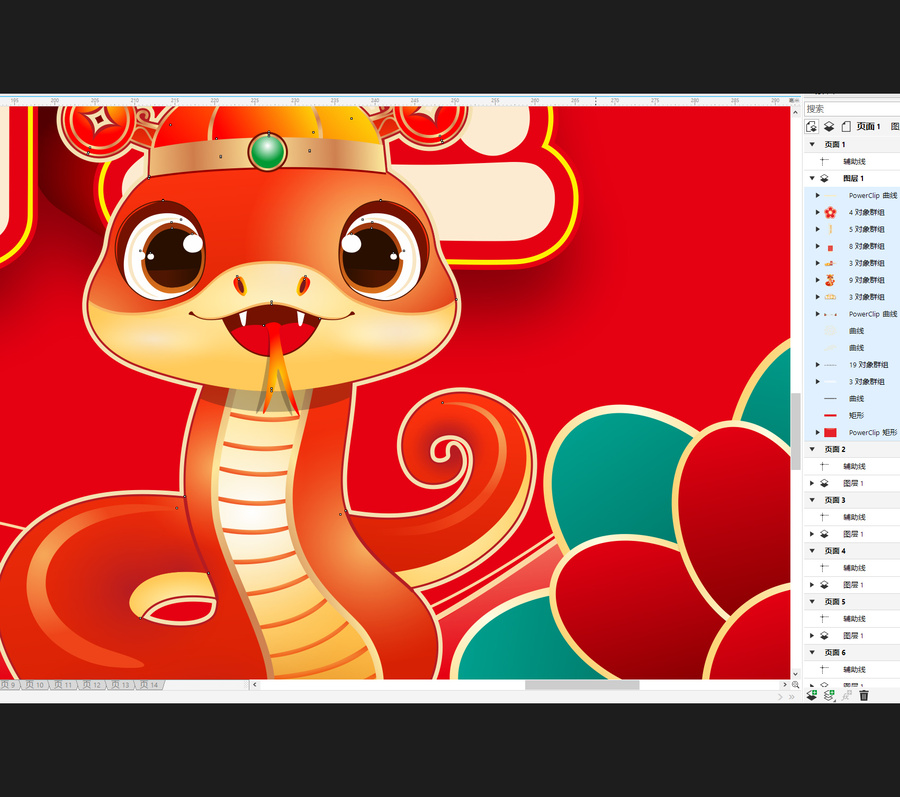Switch to the 页 12 page tab

[92, 685]
